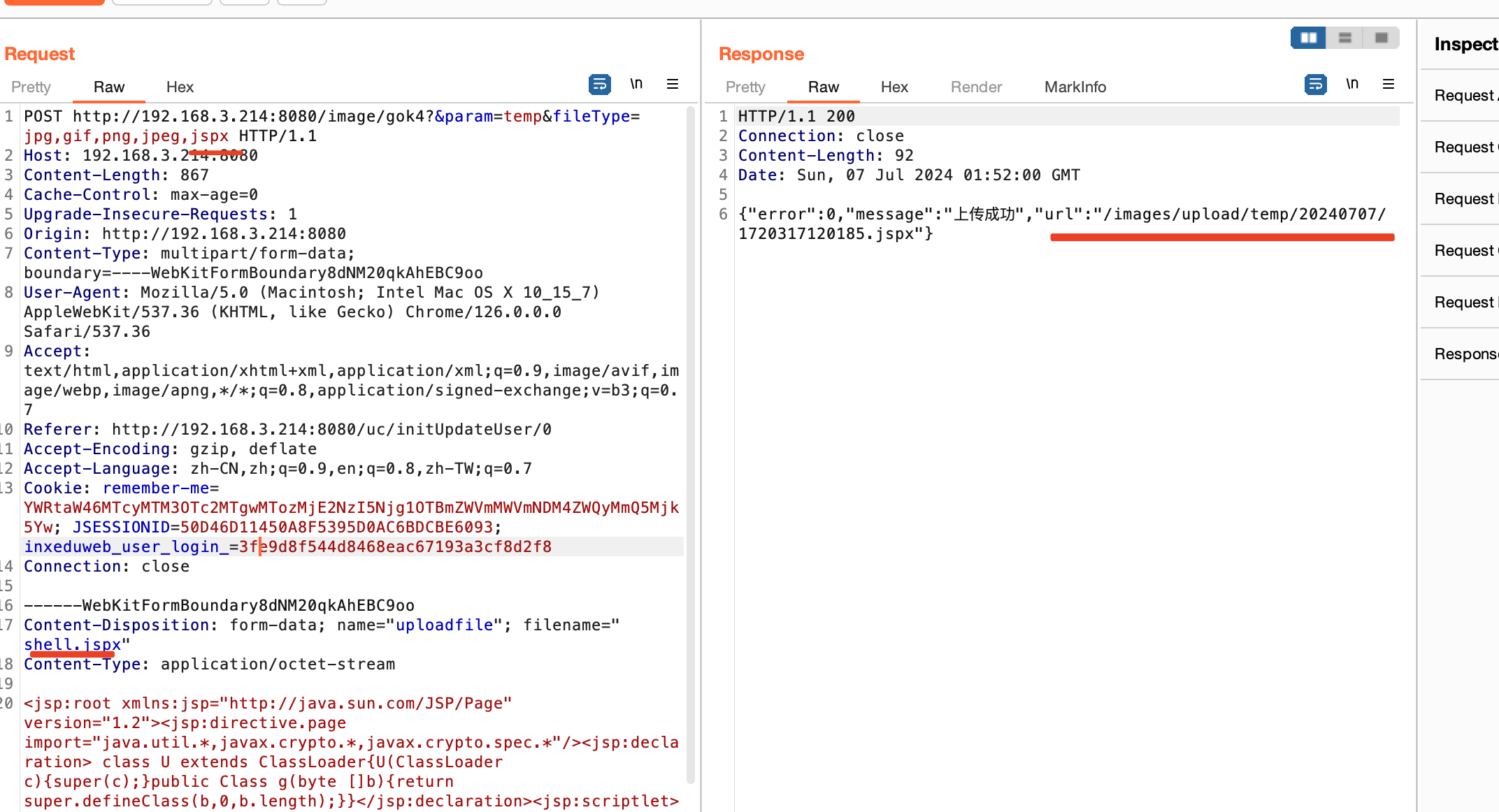The width and height of the screenshot is (1499, 812).
Task: Switch Request view to Hex tab
Action: click(x=180, y=87)
